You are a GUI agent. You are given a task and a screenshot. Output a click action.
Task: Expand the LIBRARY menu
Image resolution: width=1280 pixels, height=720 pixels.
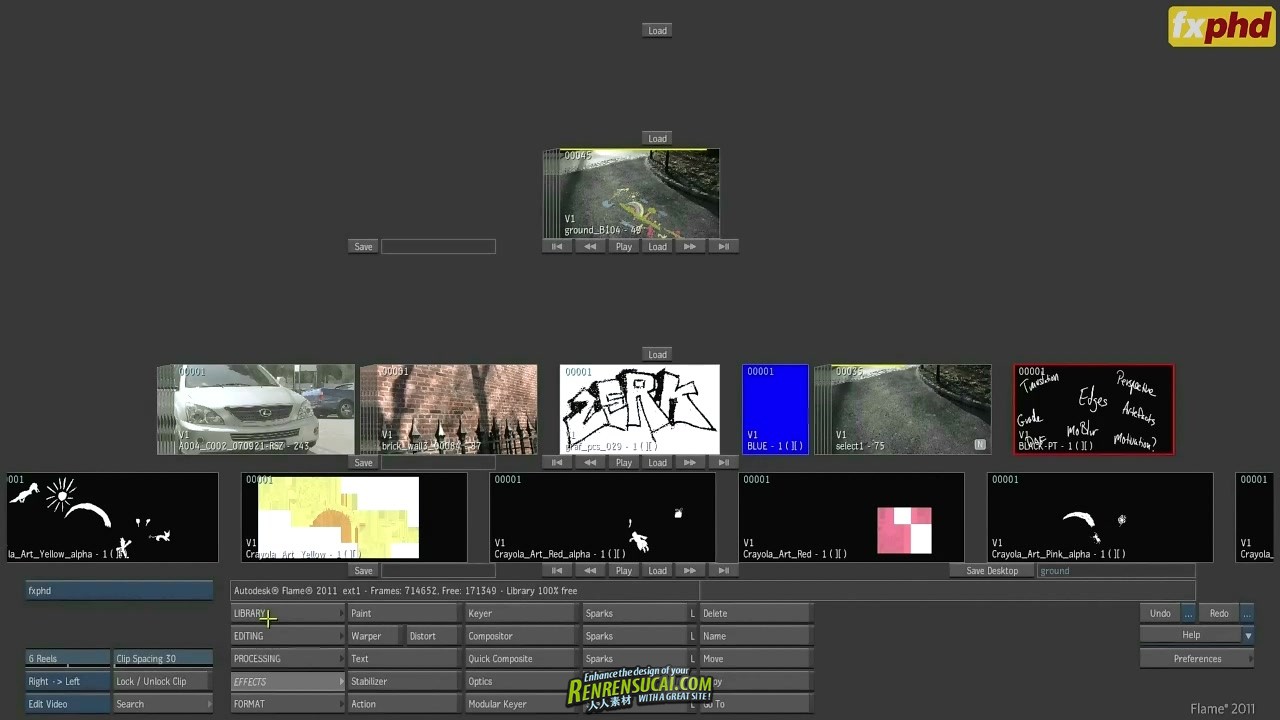[287, 613]
